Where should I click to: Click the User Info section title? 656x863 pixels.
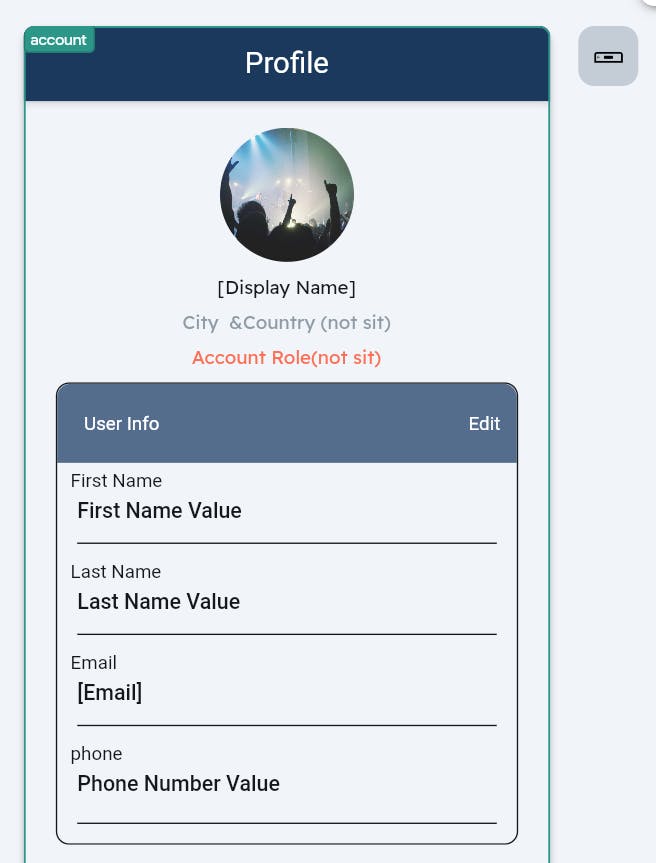(122, 423)
